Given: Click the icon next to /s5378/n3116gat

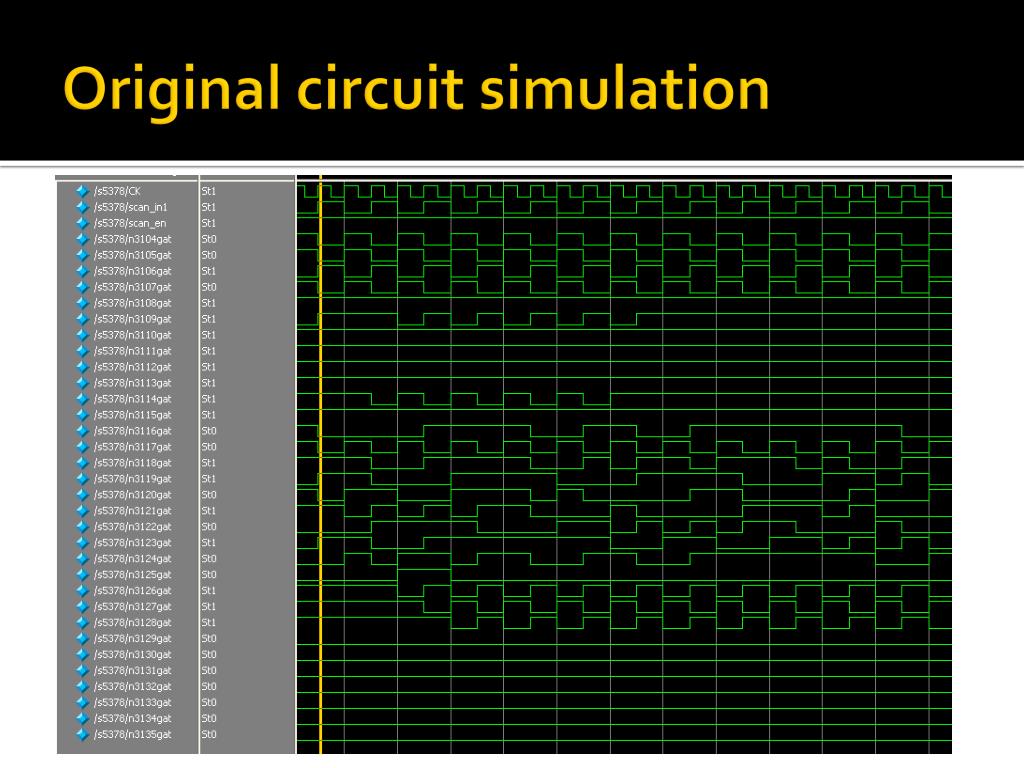Looking at the screenshot, I should coord(82,431).
